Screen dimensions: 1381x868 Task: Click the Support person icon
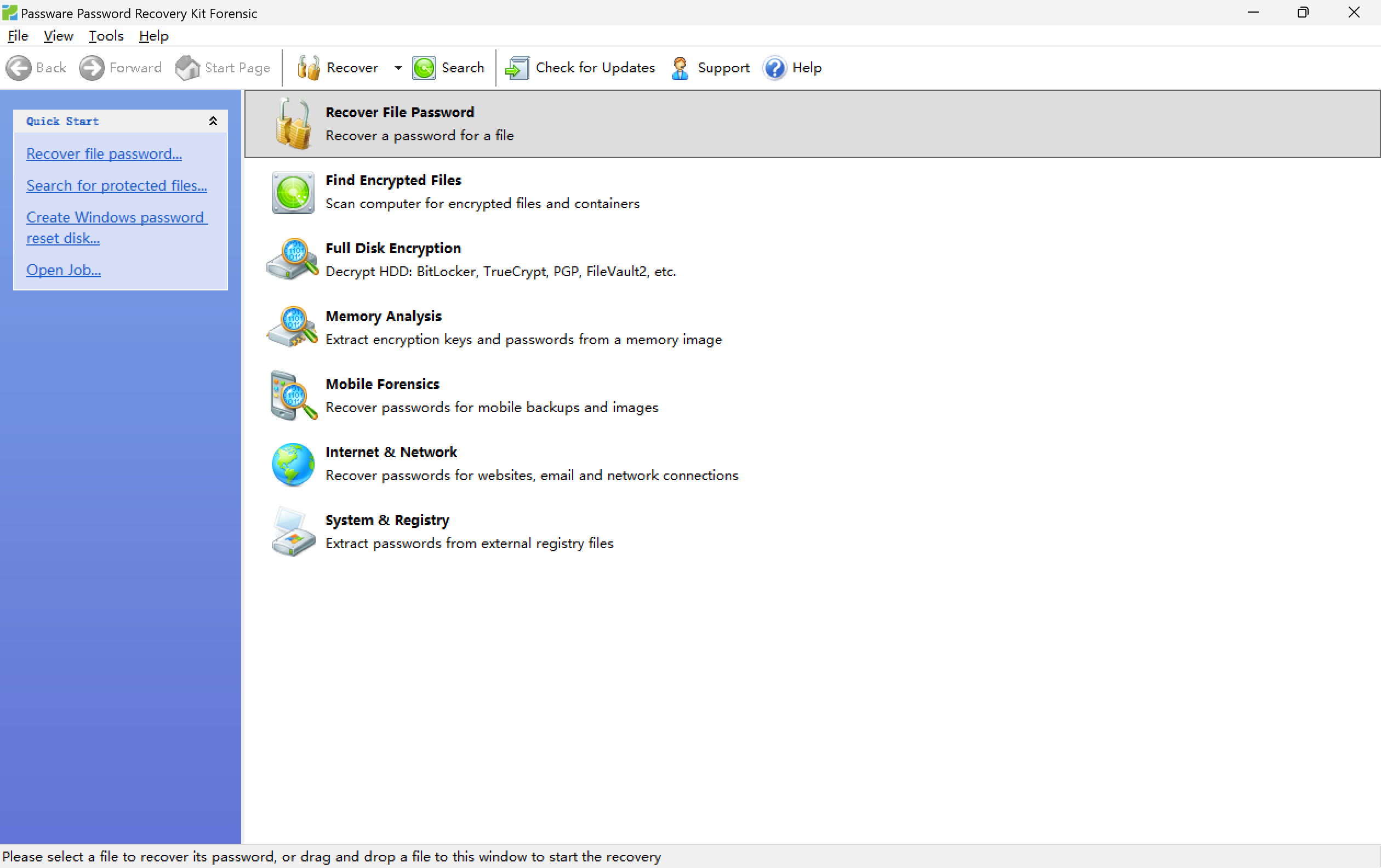point(680,67)
